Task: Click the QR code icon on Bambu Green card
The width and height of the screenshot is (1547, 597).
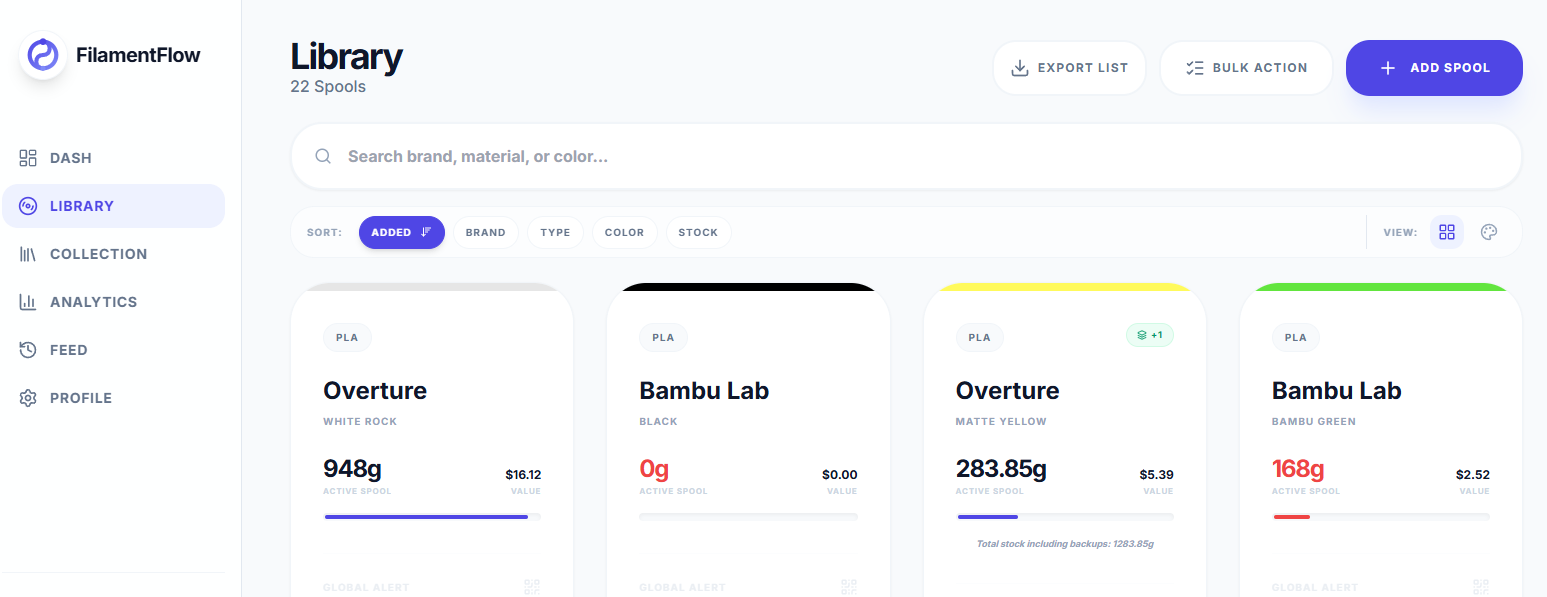Action: click(x=1480, y=587)
